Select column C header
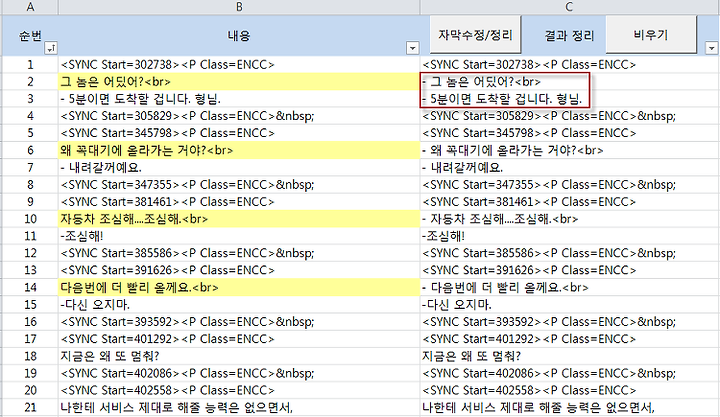The height and width of the screenshot is (417, 720). tap(569, 7)
